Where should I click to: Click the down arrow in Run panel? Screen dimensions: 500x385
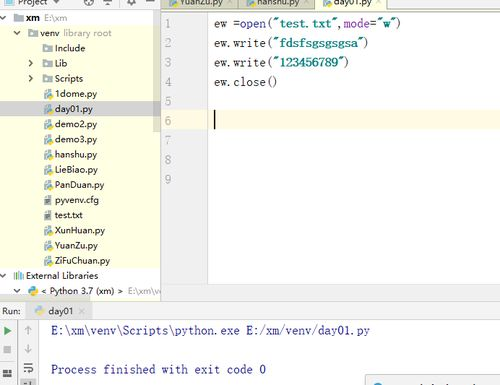(x=28, y=349)
